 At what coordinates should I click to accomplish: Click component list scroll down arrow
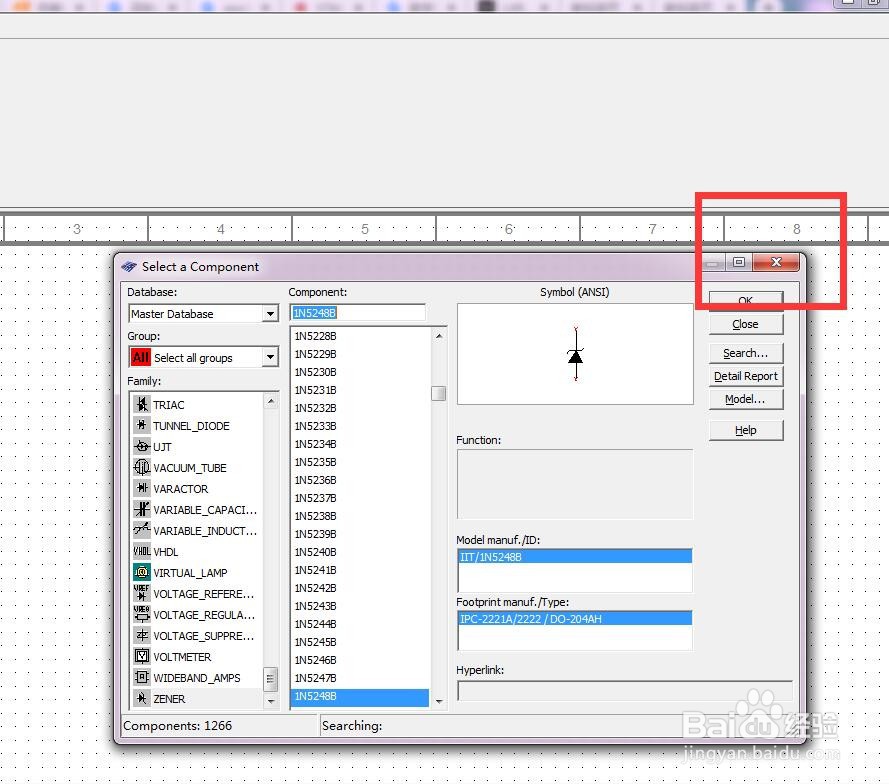(439, 702)
